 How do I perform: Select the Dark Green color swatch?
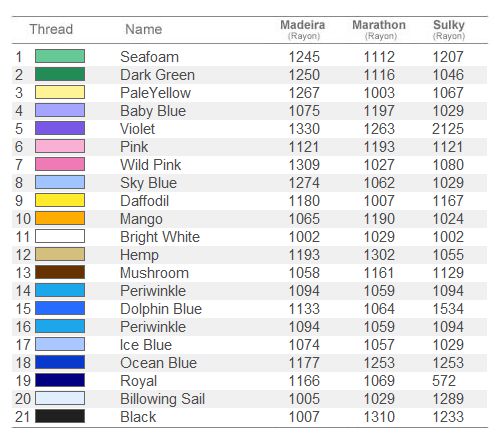point(60,74)
